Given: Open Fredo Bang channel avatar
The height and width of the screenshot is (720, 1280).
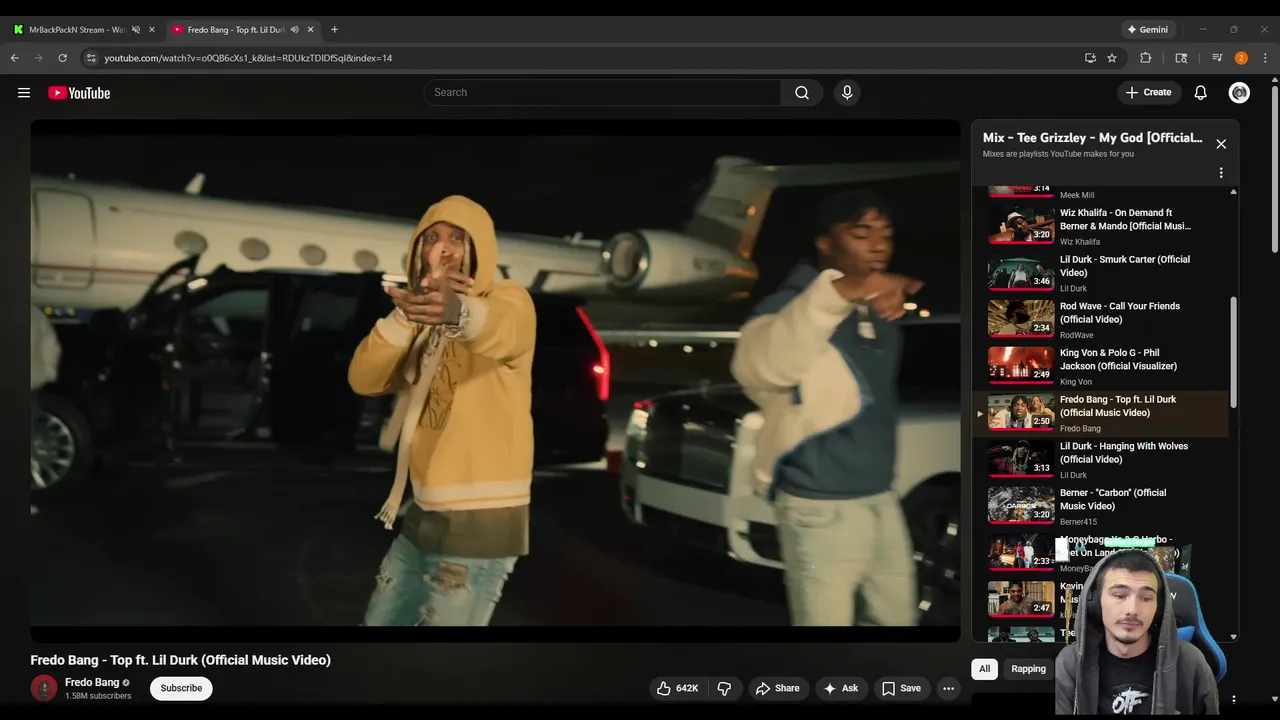Looking at the screenshot, I should tap(44, 688).
